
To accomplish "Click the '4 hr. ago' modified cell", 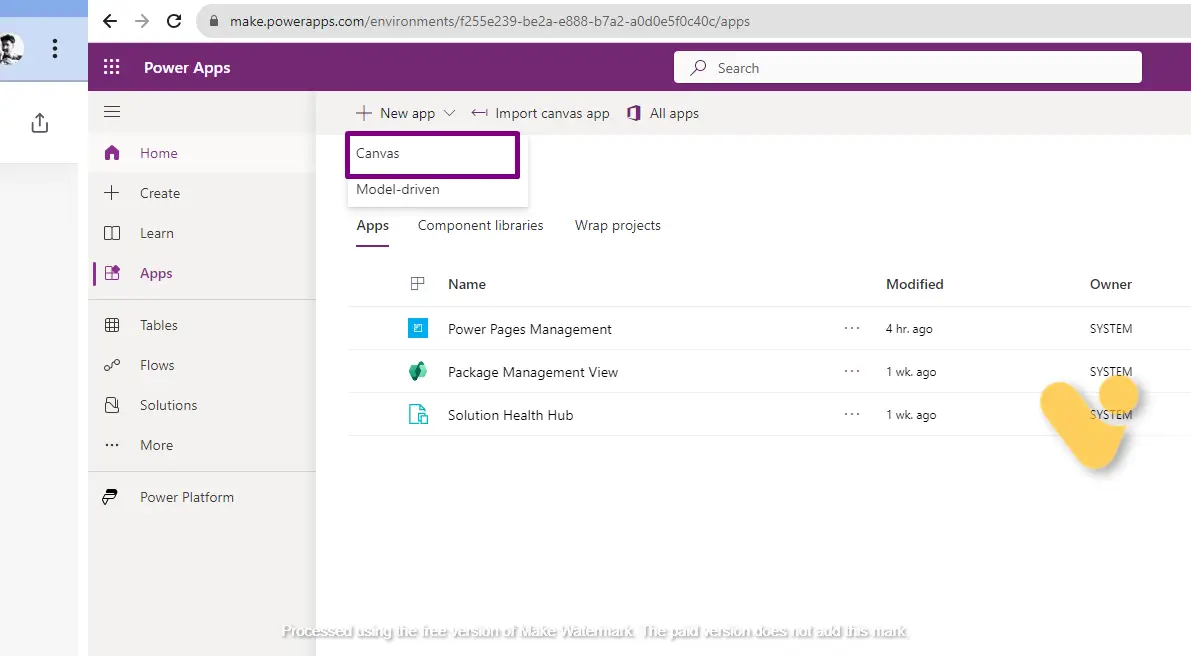I will 909,329.
